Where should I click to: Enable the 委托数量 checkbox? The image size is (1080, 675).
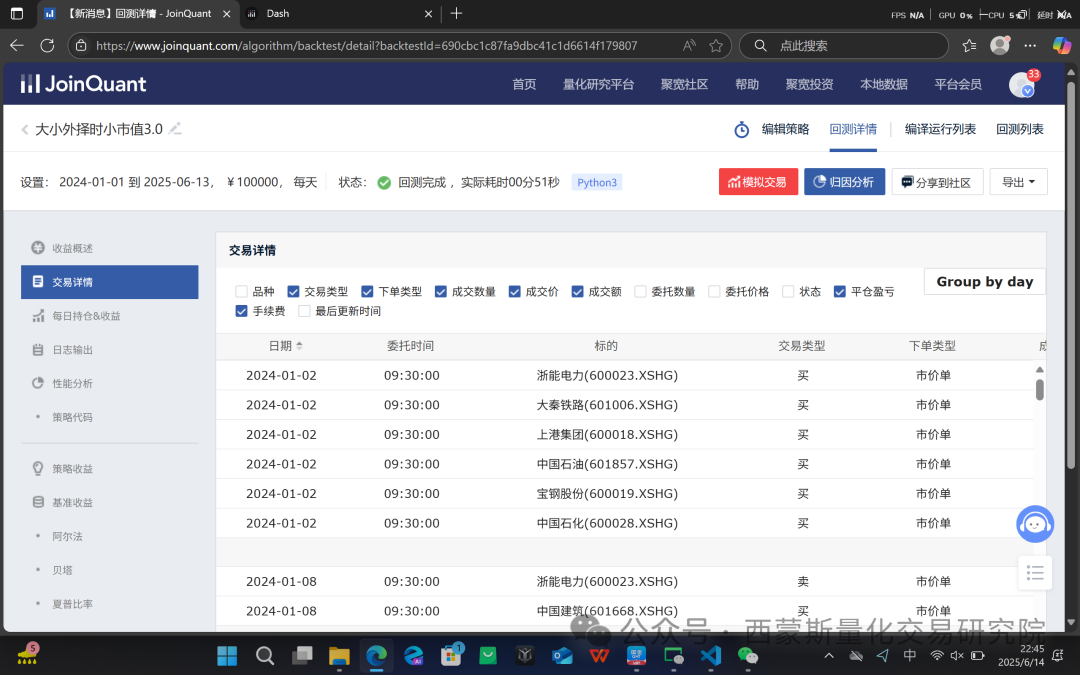click(x=641, y=291)
